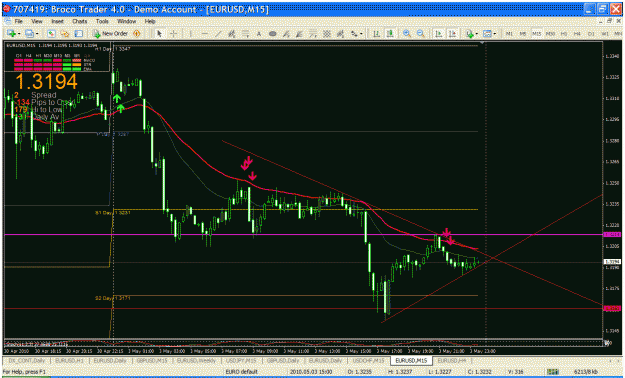Switch to the GBPUSD,Daily chart tab
The height and width of the screenshot is (378, 625).
tap(283, 360)
